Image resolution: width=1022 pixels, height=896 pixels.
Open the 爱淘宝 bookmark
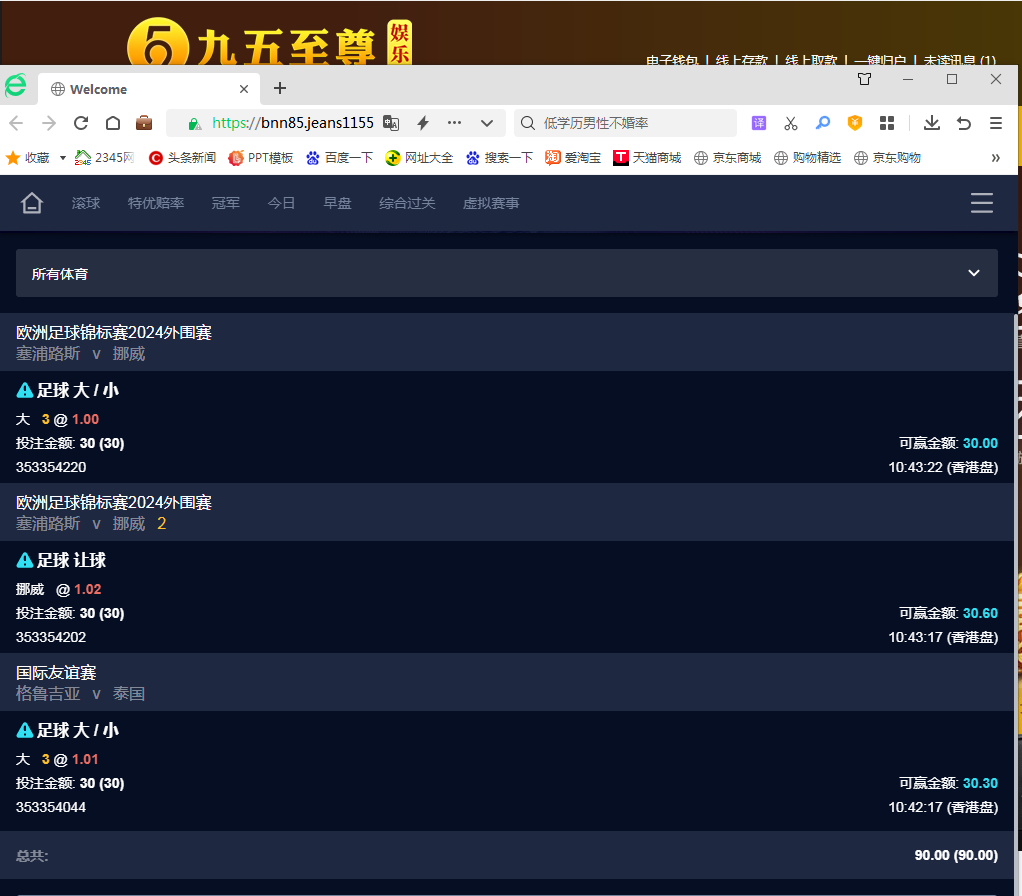(x=573, y=158)
